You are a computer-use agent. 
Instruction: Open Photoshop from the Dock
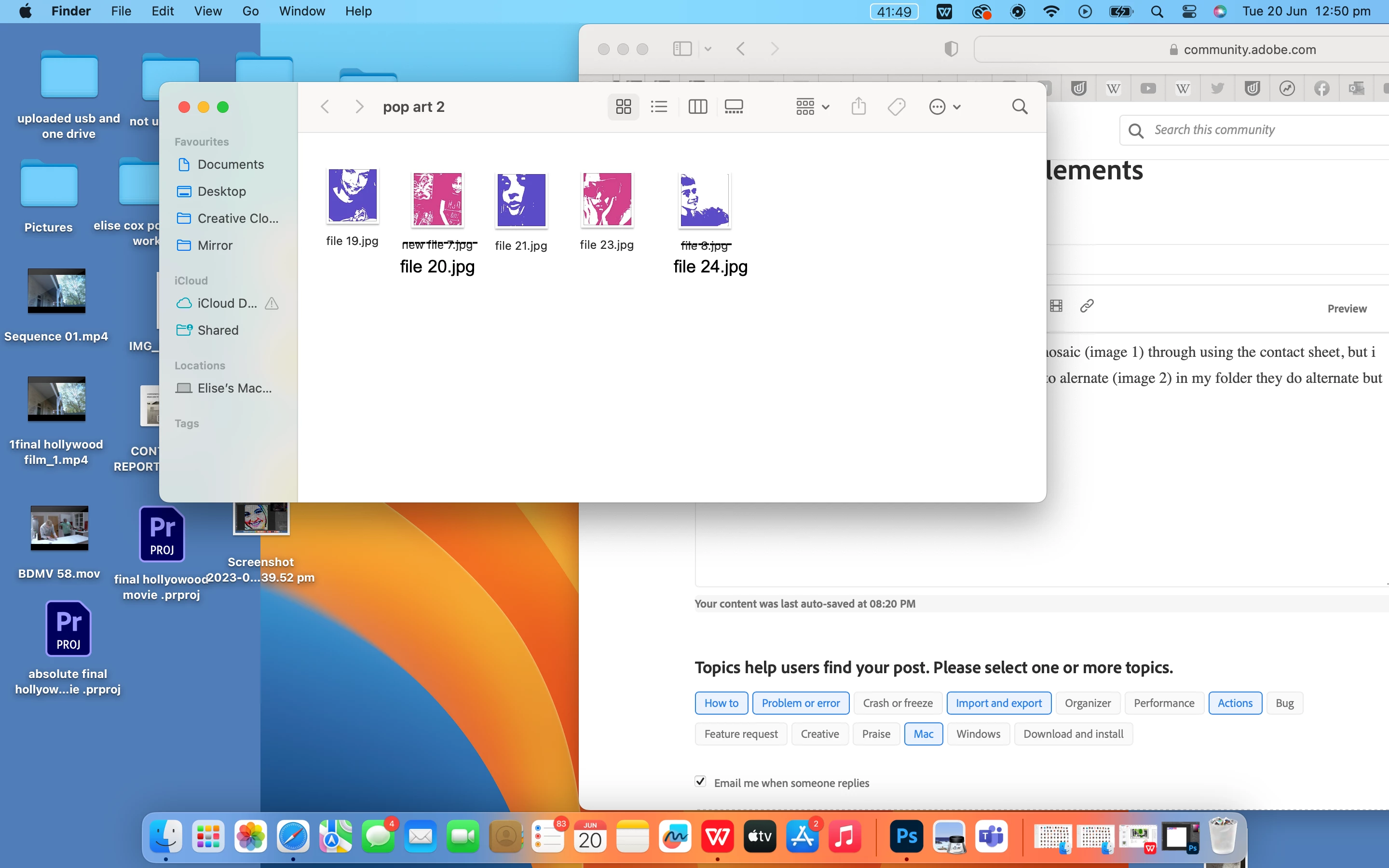(x=906, y=837)
